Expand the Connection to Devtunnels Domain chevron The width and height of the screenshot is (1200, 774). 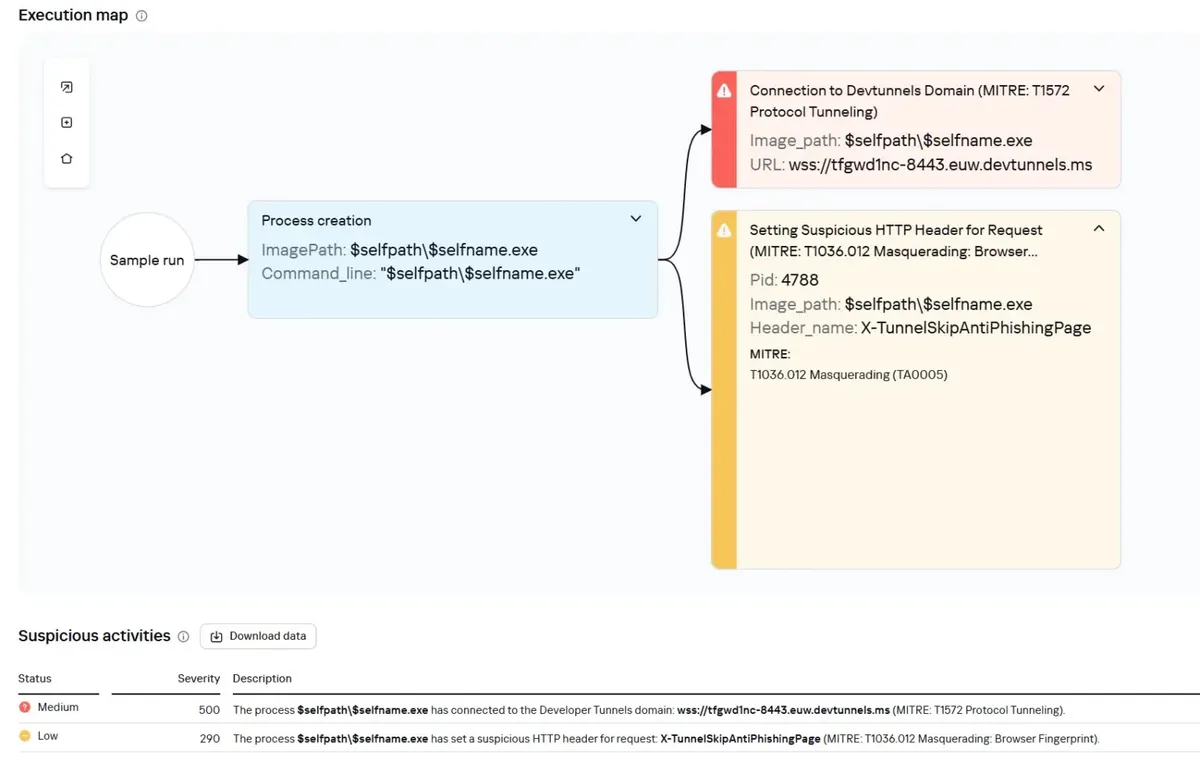coord(1099,89)
